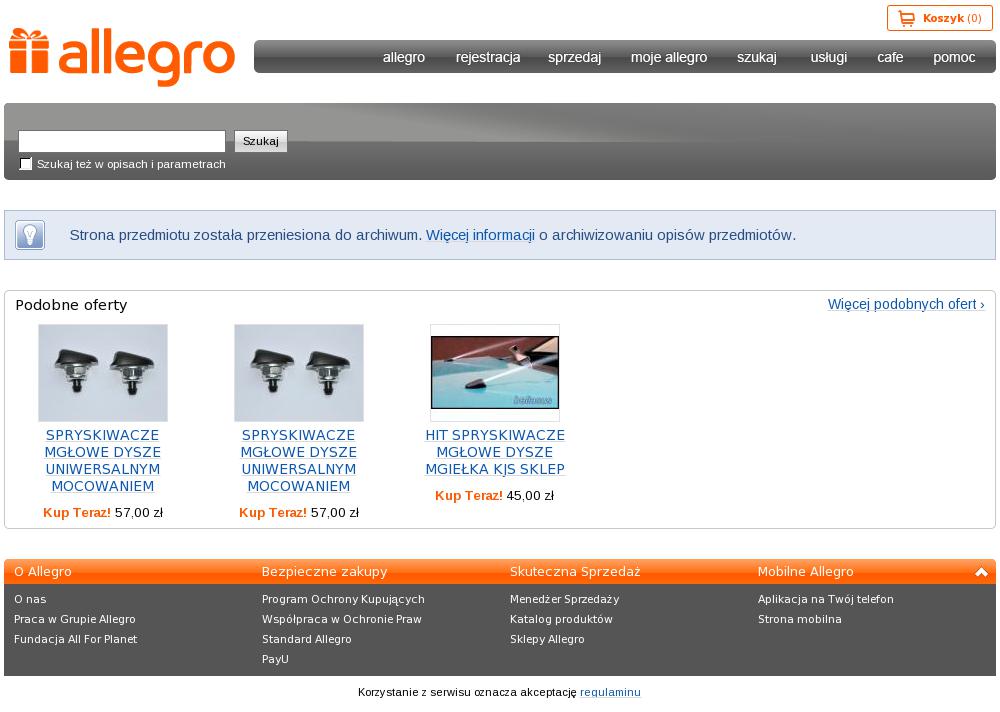The width and height of the screenshot is (1000, 712).
Task: Click the search text field
Action: pos(122,141)
